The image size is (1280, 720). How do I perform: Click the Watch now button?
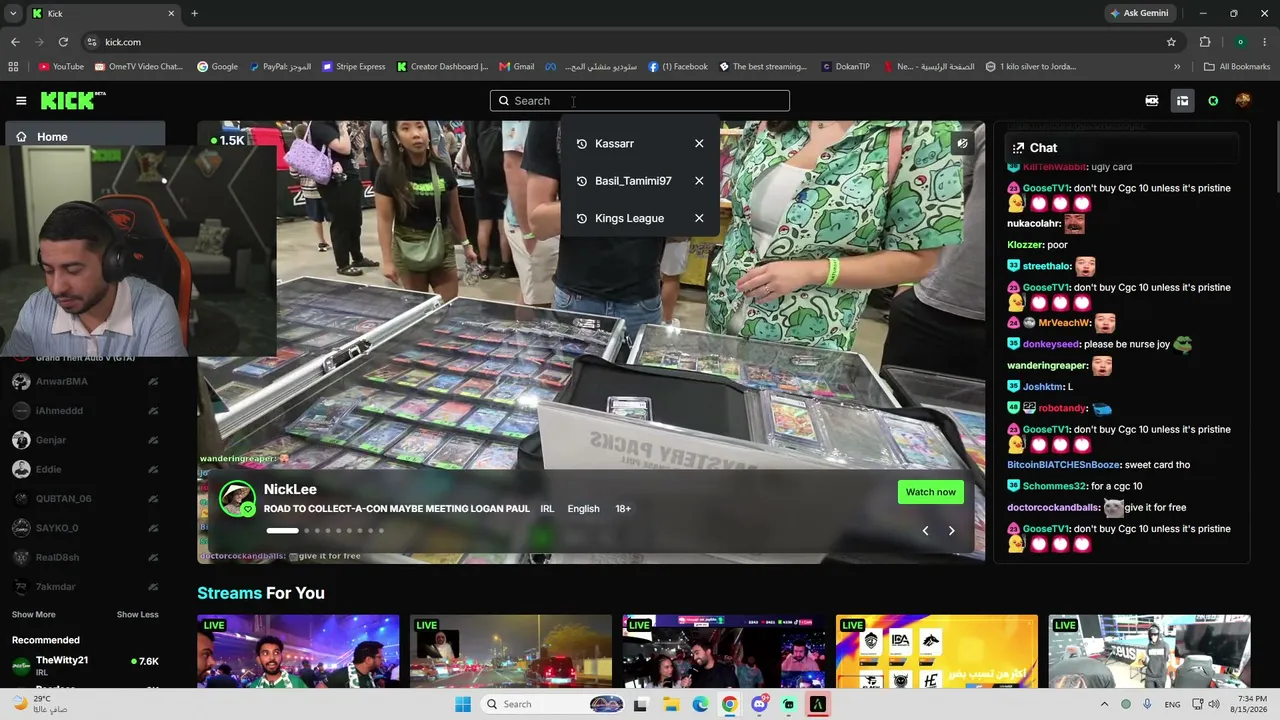pos(930,492)
